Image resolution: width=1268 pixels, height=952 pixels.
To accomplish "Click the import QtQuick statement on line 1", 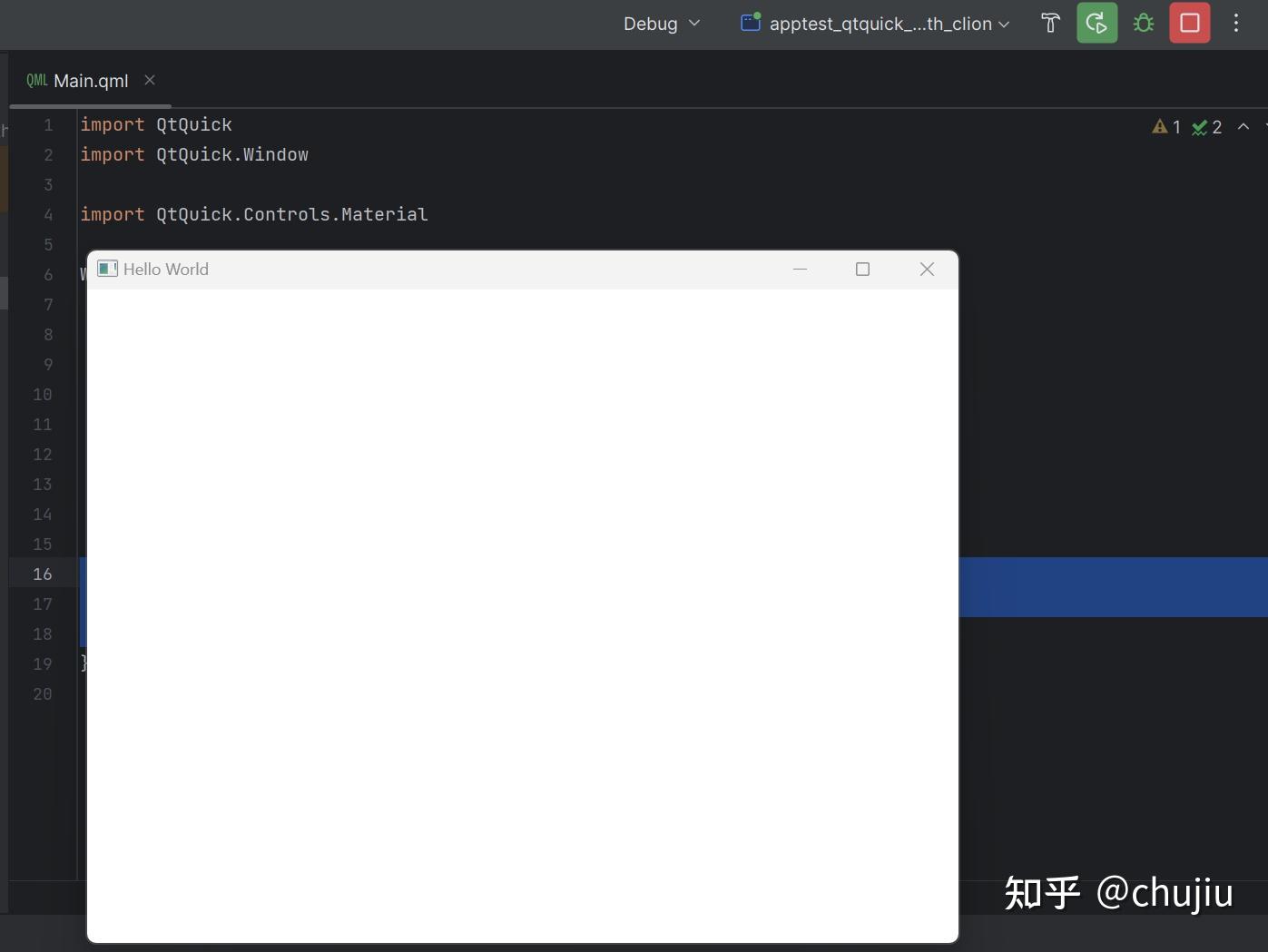I will (156, 124).
